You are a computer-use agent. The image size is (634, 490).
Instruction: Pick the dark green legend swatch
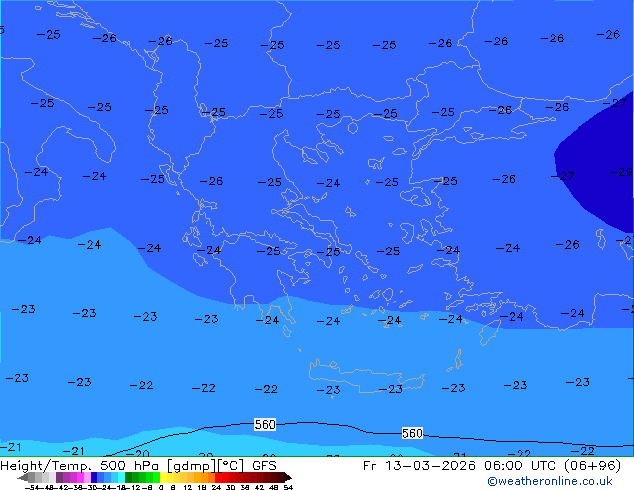click(129, 477)
